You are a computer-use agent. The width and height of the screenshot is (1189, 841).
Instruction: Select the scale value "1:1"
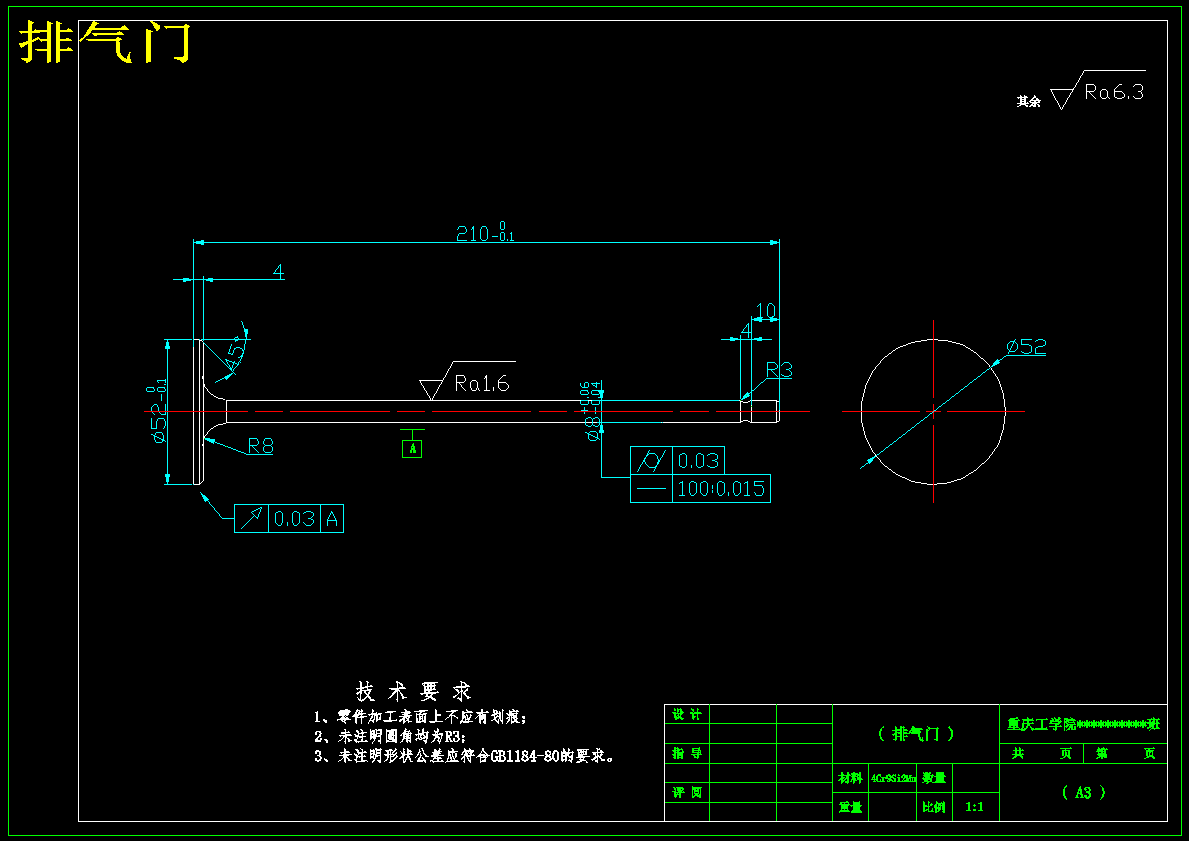click(974, 807)
